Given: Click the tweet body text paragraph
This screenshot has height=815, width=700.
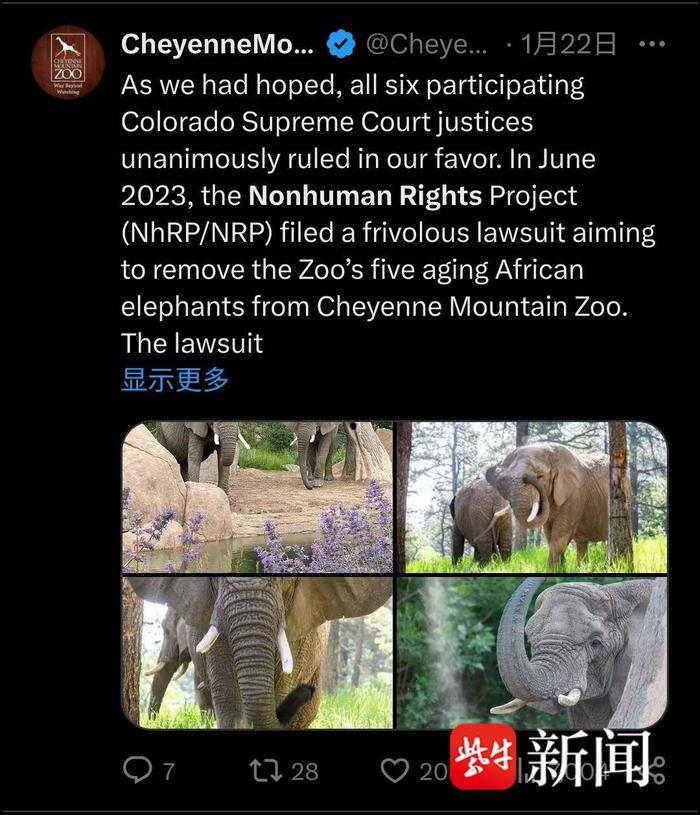Looking at the screenshot, I should point(388,214).
